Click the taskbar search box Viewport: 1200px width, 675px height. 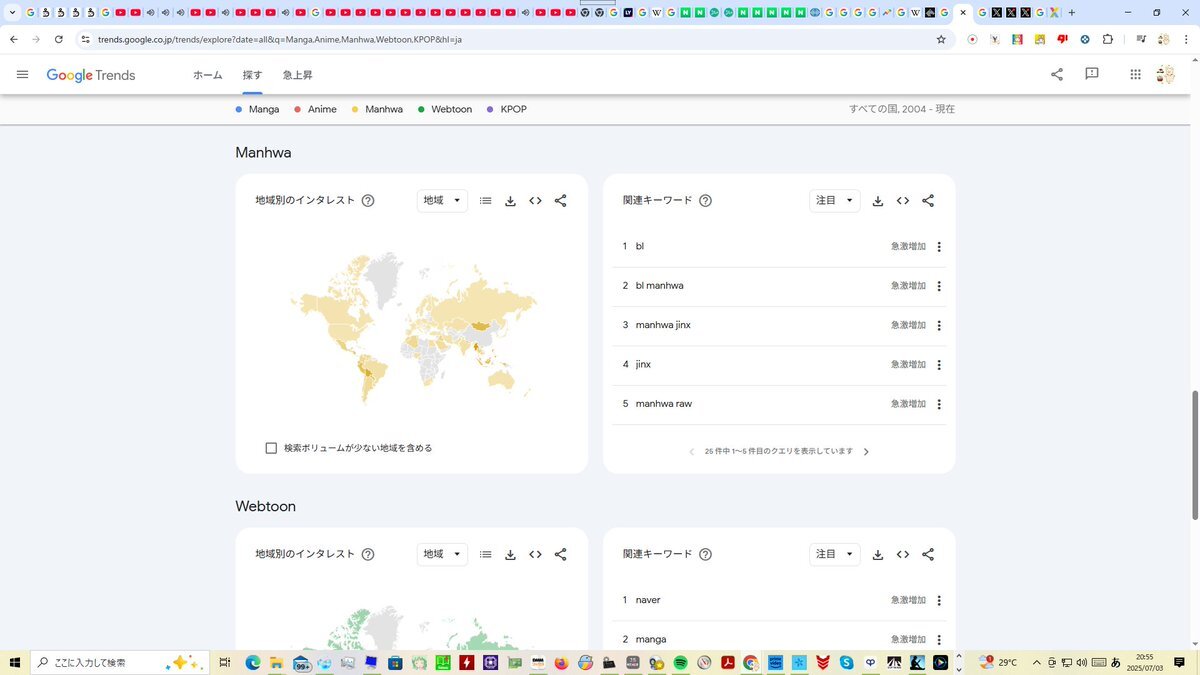[x=120, y=662]
